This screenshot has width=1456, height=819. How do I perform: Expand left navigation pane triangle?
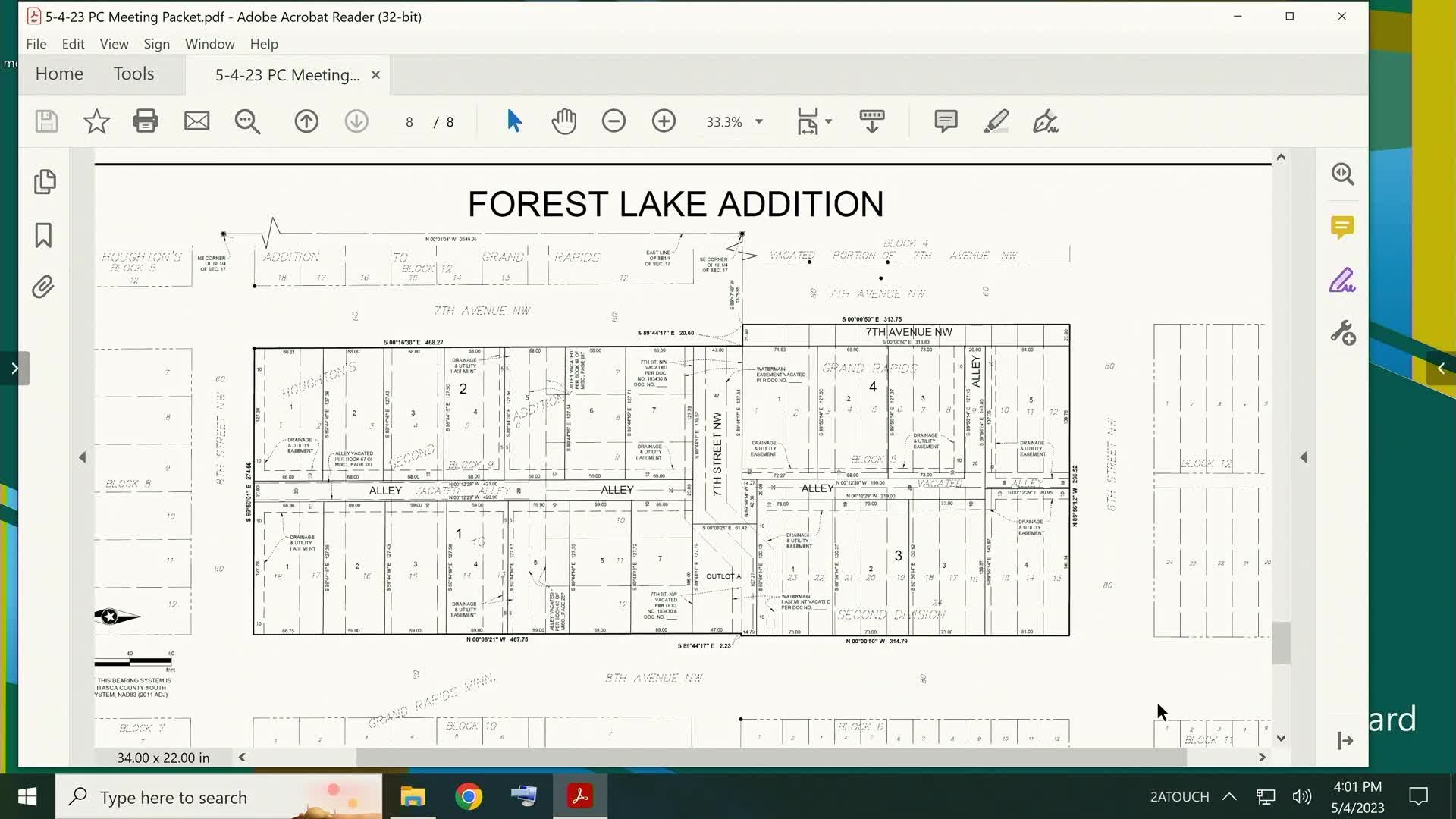(82, 457)
